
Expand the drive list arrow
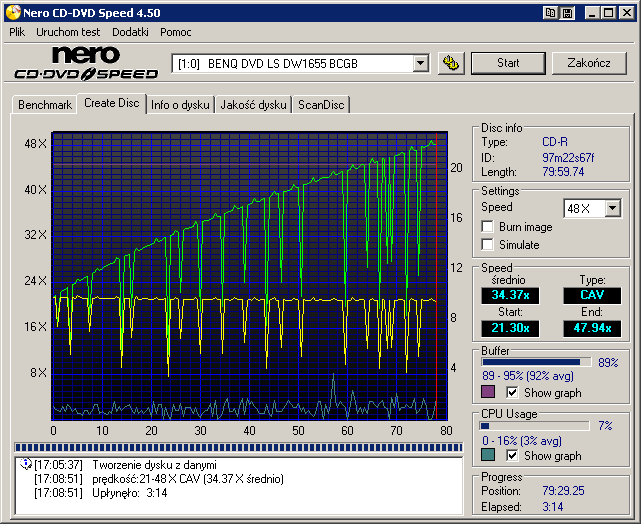click(420, 64)
